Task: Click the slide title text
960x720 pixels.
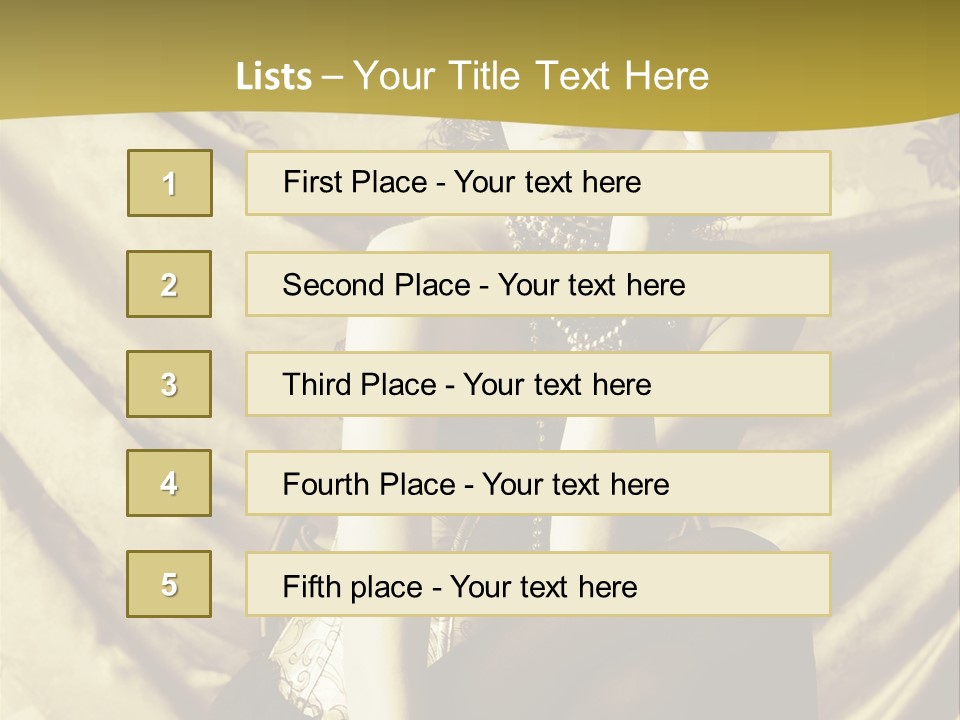Action: point(472,76)
